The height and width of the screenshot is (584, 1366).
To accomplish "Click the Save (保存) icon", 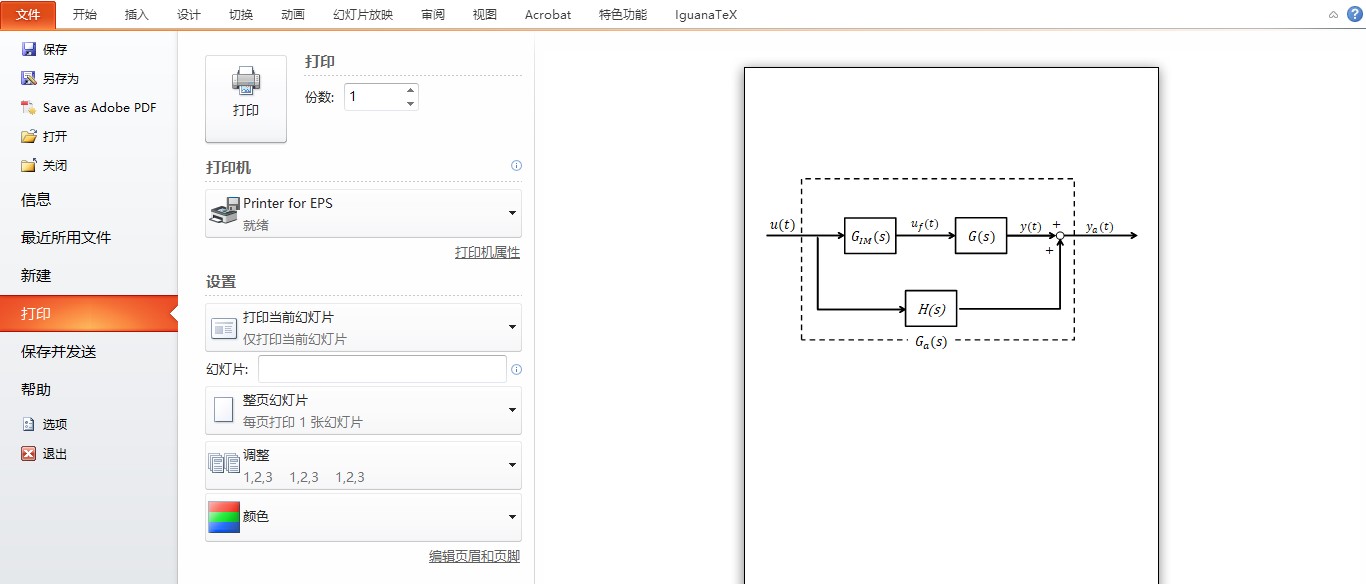I will coord(29,49).
